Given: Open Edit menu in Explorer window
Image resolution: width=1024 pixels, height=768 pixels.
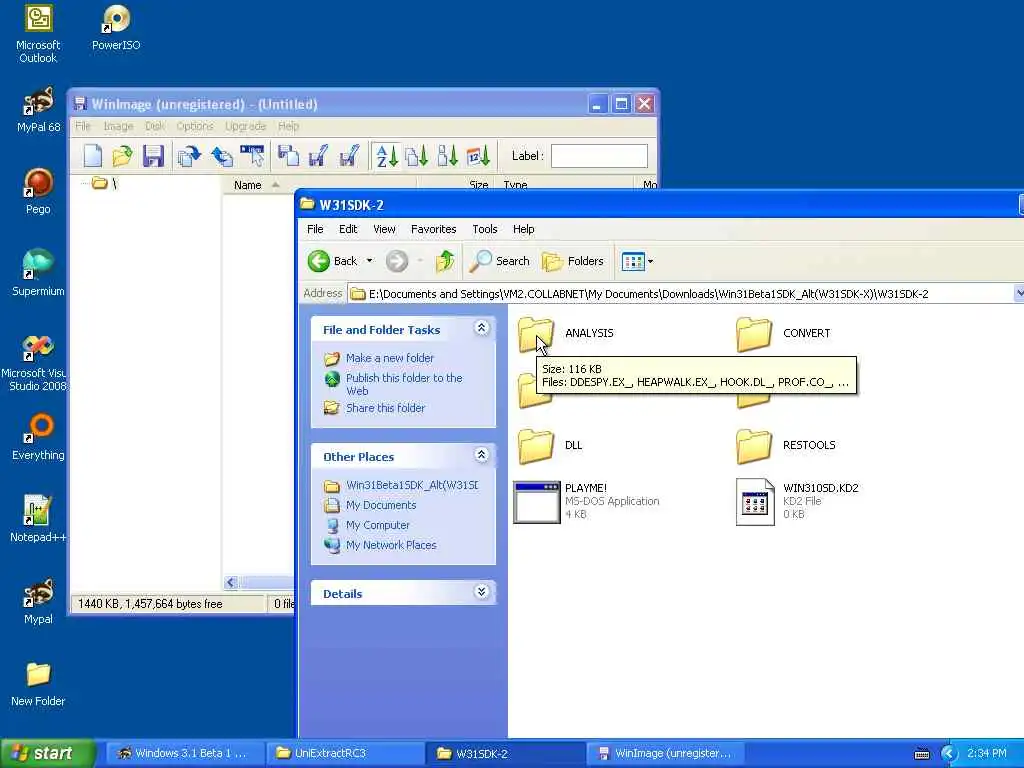Looking at the screenshot, I should pos(348,229).
